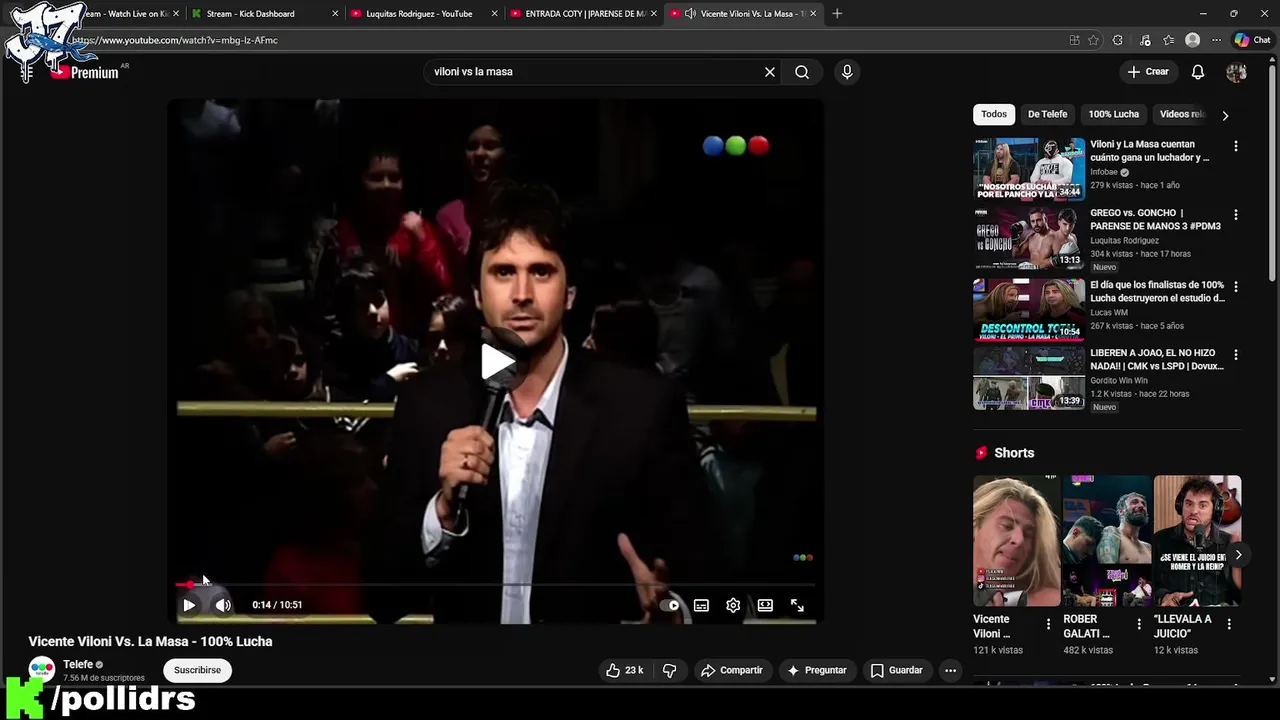The width and height of the screenshot is (1280, 720).
Task: Open options for 'LIBEREN A JOAO' video
Action: (x=1235, y=355)
